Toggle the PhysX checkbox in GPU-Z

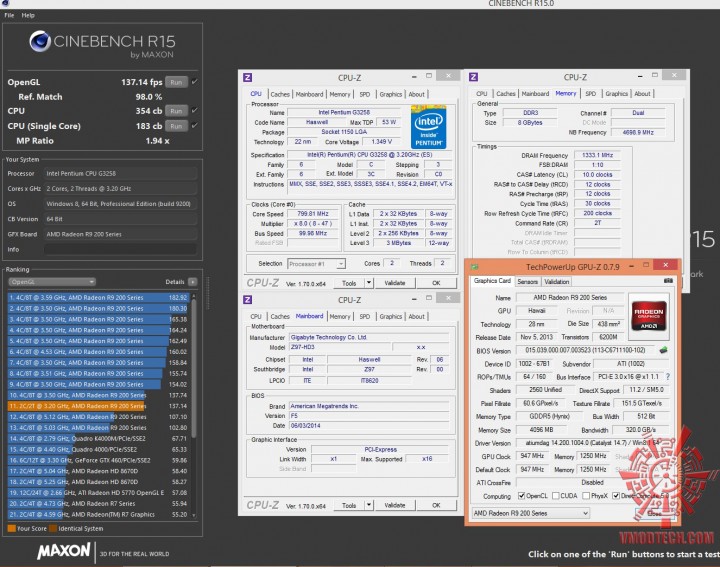(586, 496)
